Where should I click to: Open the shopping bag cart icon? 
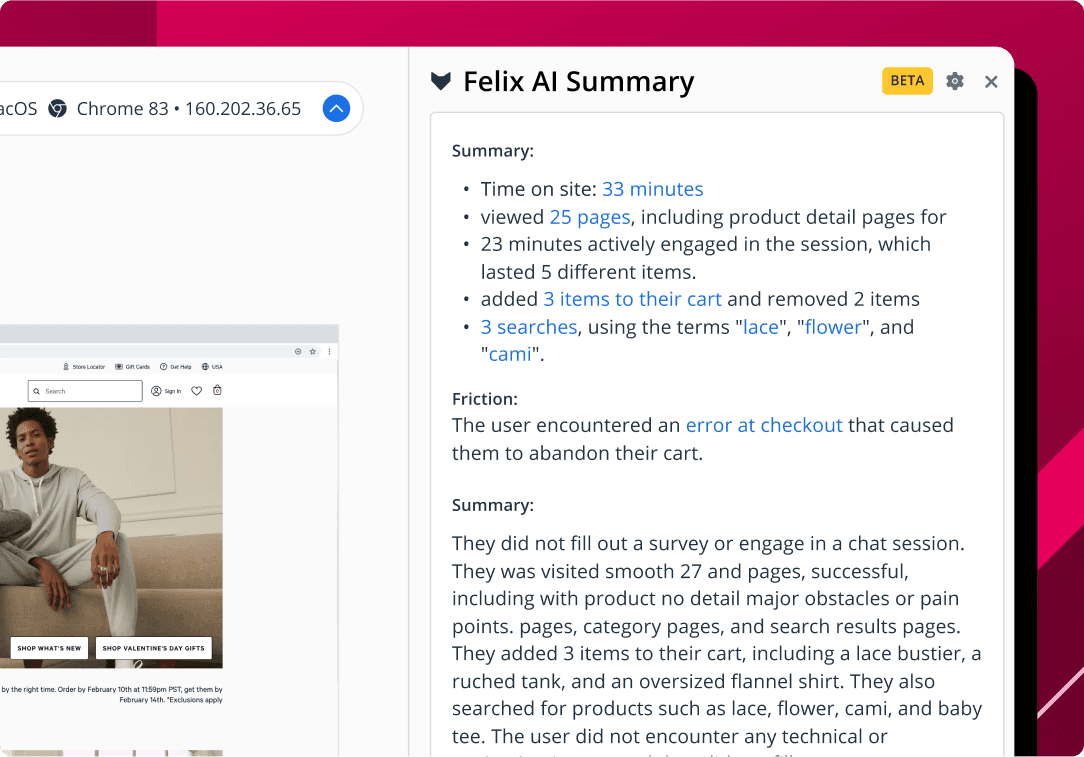(217, 391)
